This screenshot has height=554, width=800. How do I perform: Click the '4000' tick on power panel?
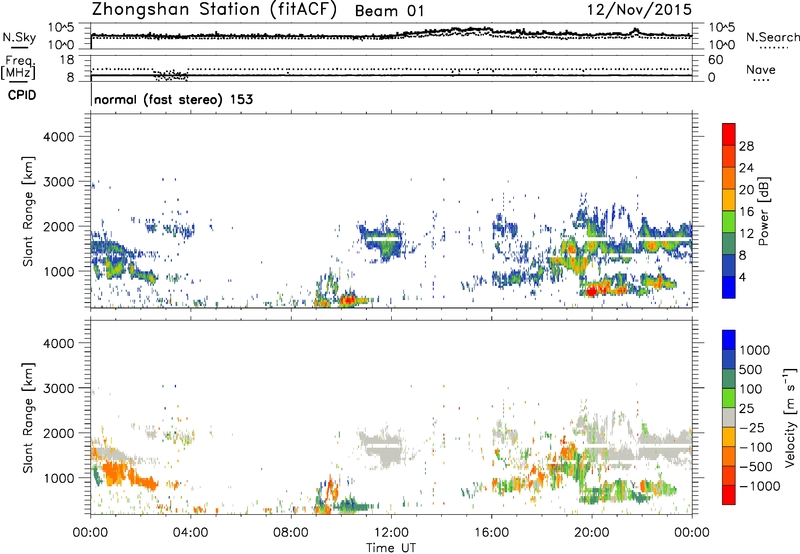58,137
